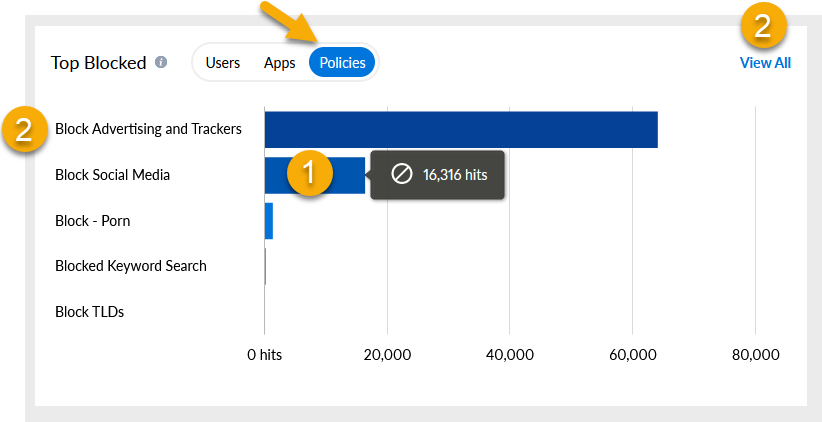Click the numbered badge above View All
The width and height of the screenshot is (822, 422).
(763, 26)
